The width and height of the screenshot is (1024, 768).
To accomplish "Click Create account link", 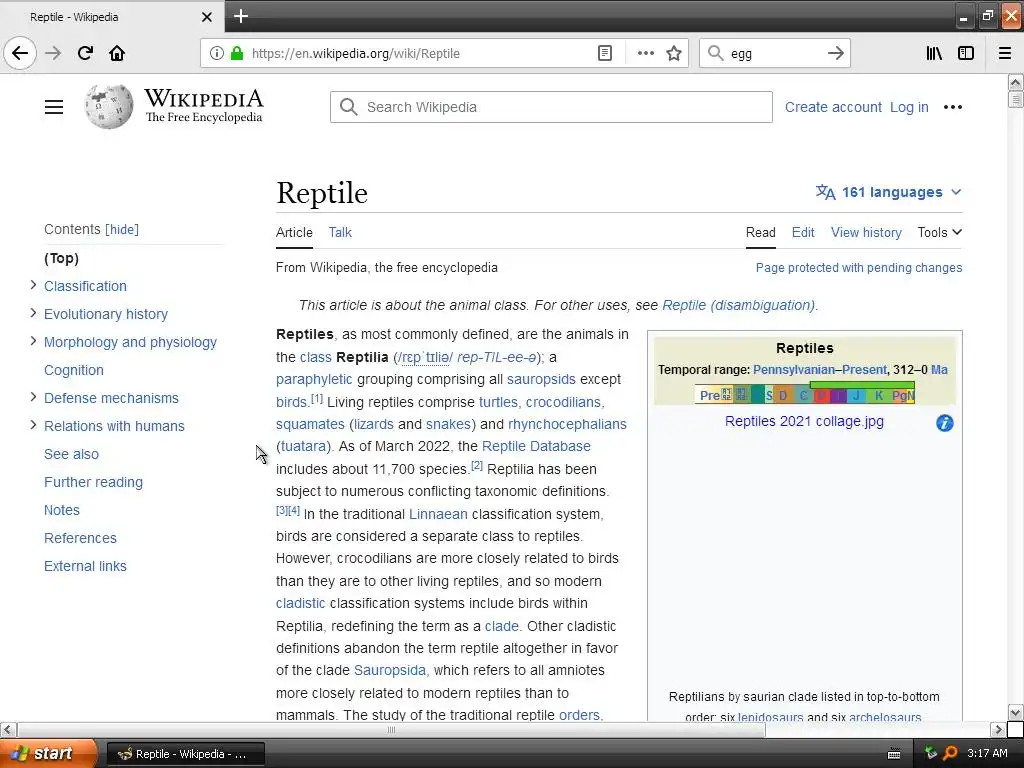I will point(833,107).
